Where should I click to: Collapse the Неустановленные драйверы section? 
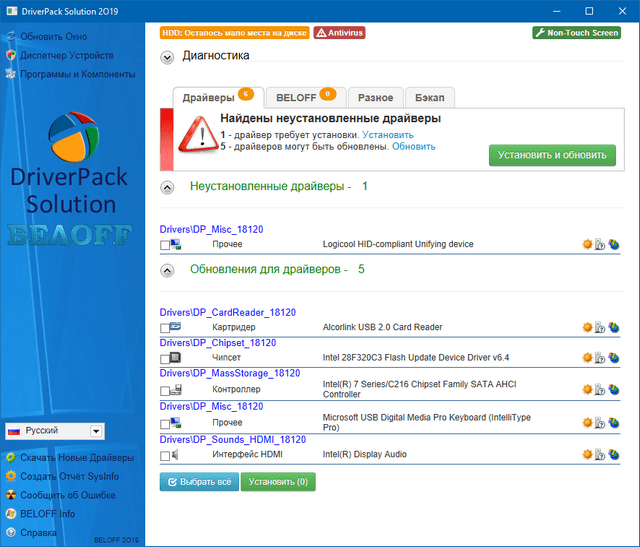click(x=167, y=187)
